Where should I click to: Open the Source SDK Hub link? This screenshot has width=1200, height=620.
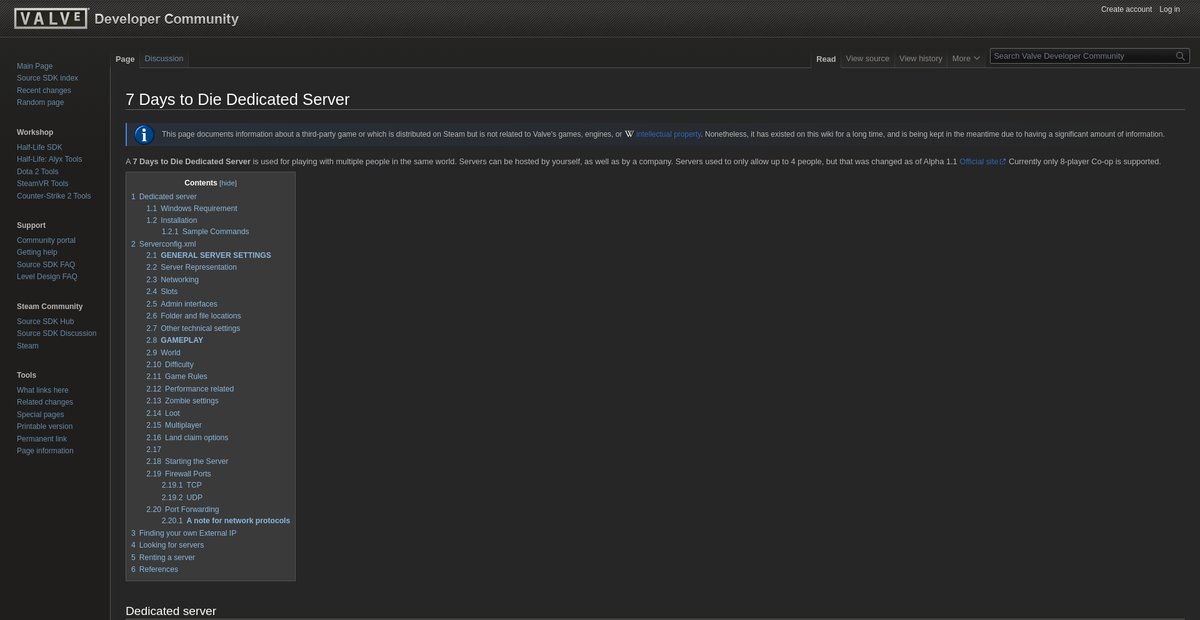coord(45,321)
